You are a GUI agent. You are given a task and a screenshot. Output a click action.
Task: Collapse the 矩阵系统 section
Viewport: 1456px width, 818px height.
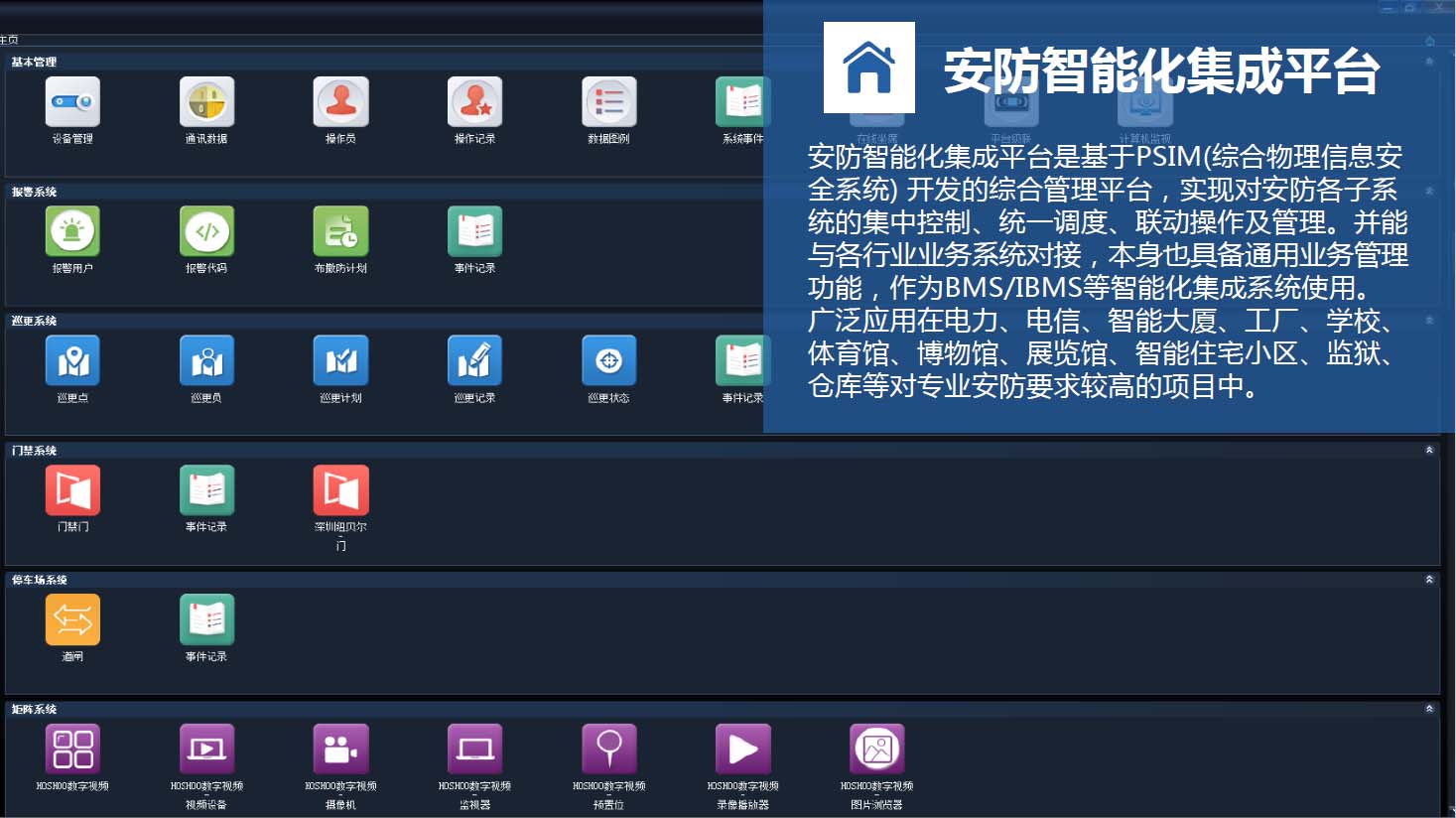click(x=1429, y=709)
